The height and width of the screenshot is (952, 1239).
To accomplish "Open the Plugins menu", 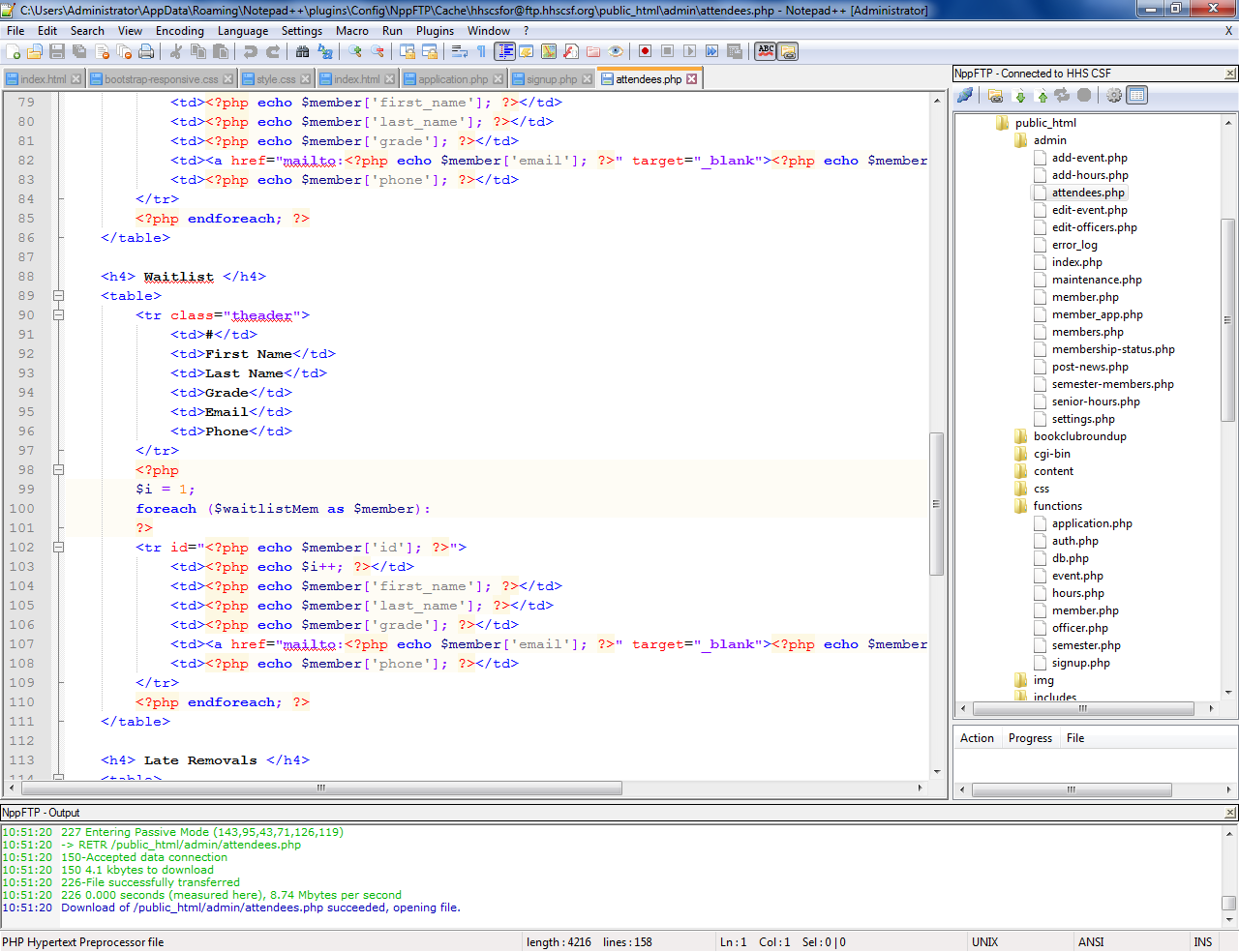I will [435, 31].
